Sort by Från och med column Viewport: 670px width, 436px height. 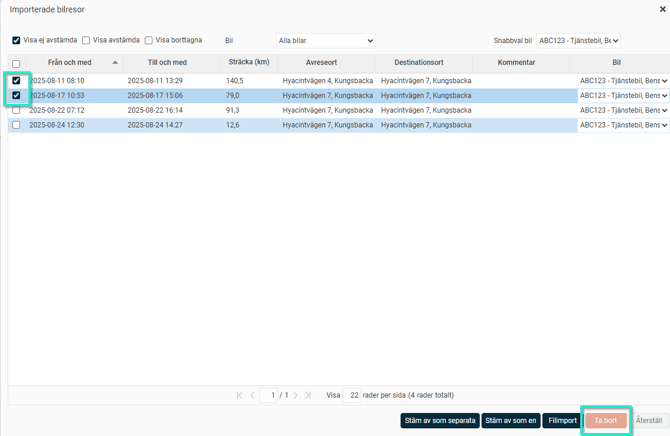[70, 63]
